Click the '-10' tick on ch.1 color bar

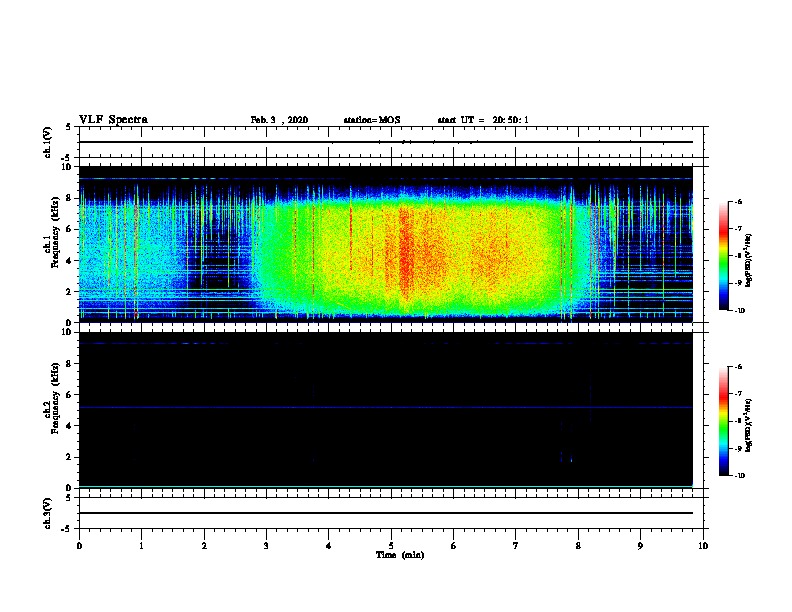click(x=739, y=311)
